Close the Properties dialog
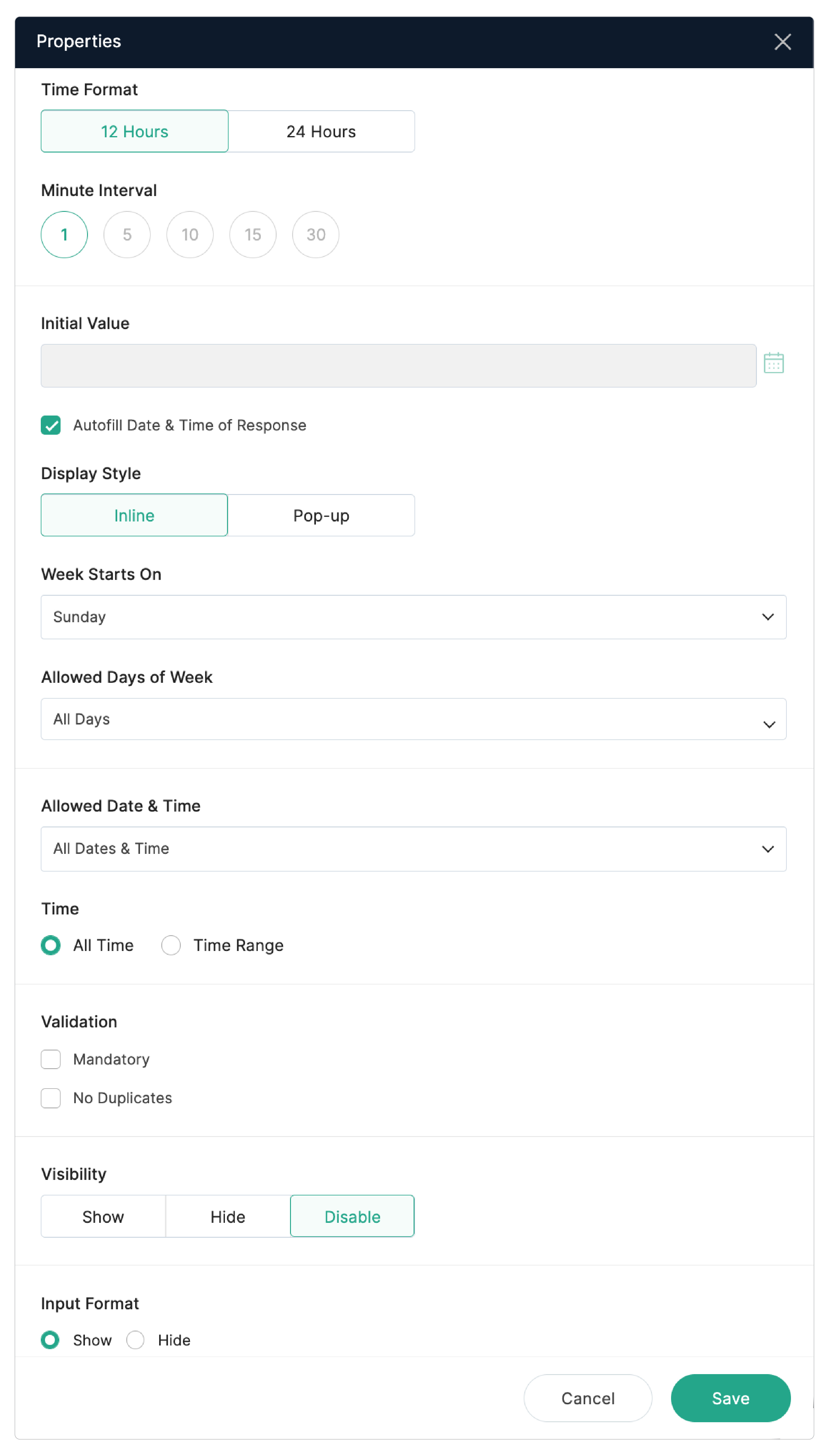The width and height of the screenshot is (829, 1456). pyautogui.click(x=783, y=42)
